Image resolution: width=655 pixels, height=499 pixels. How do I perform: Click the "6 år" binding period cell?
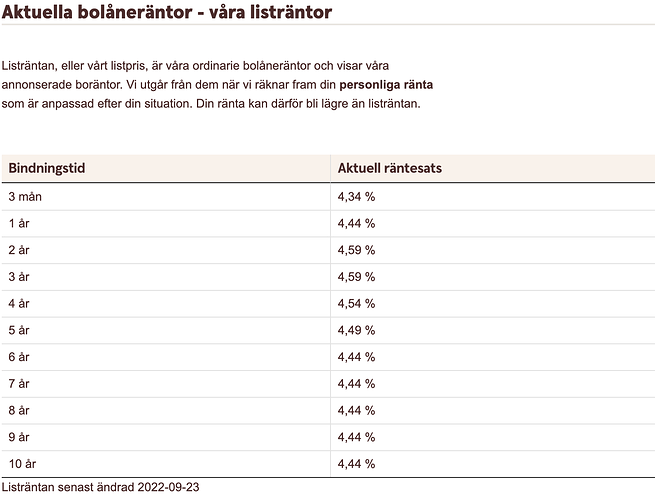click(19, 357)
